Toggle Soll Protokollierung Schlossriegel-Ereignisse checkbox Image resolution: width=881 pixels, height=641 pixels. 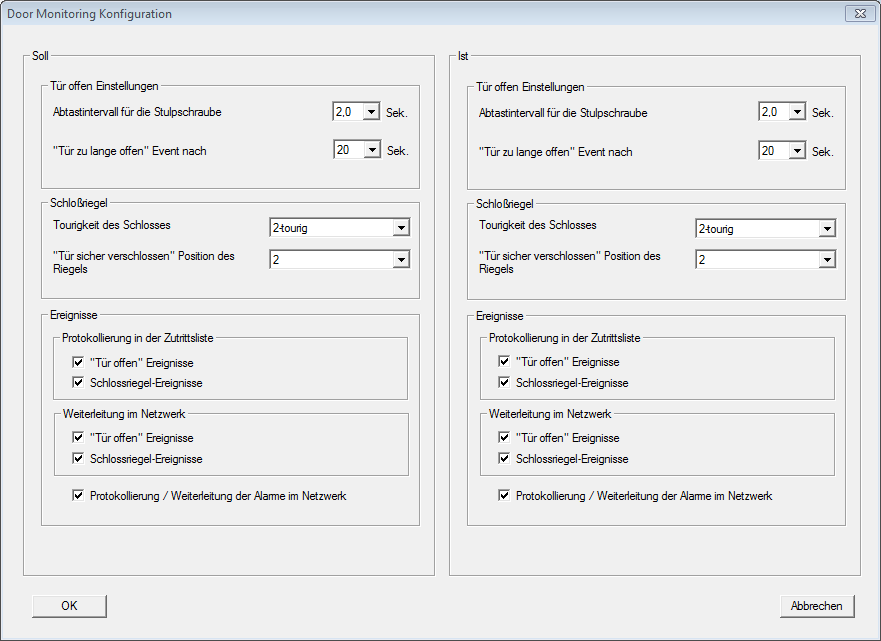[78, 382]
